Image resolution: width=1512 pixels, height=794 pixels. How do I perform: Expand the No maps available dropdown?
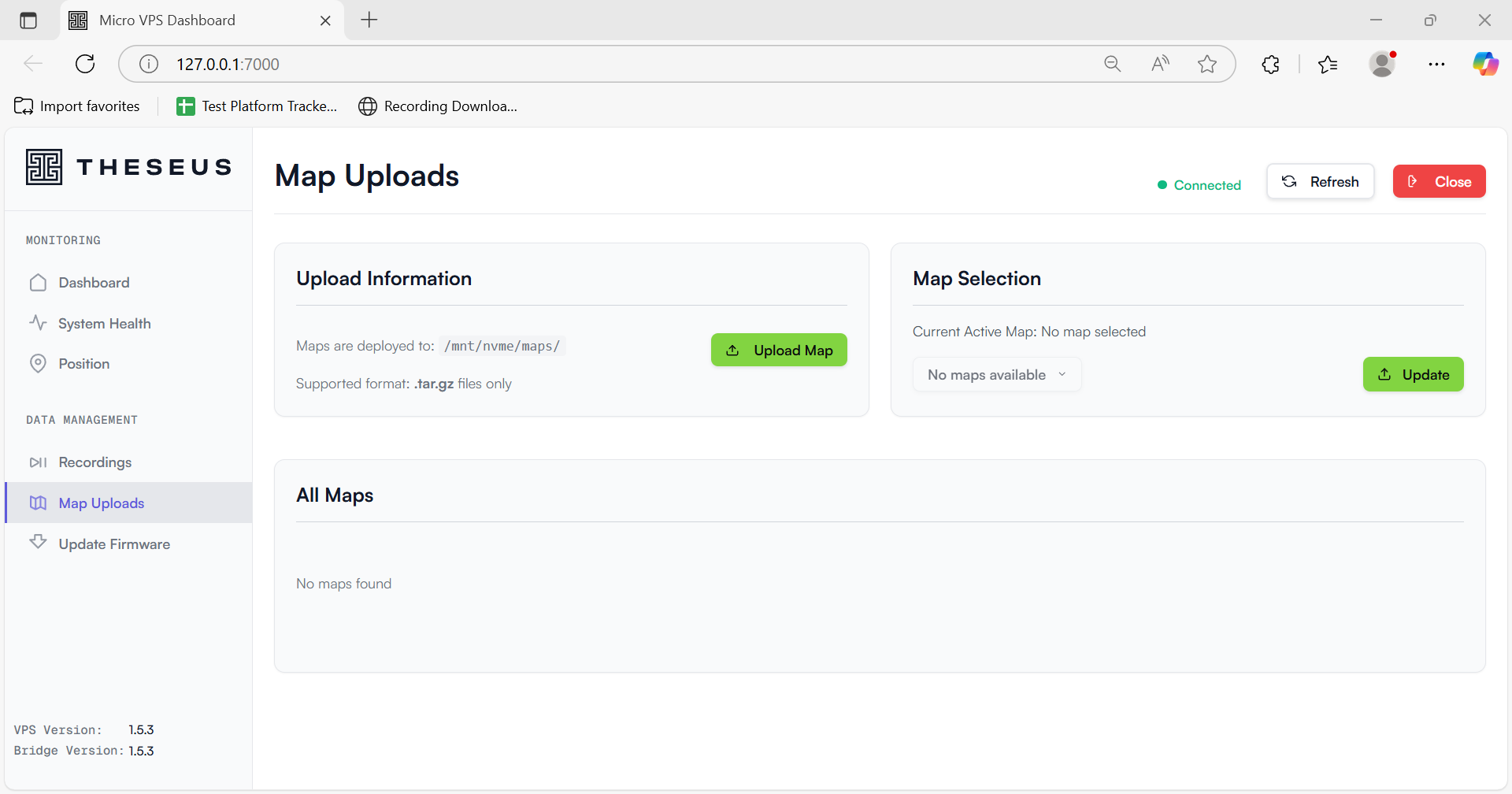(996, 375)
